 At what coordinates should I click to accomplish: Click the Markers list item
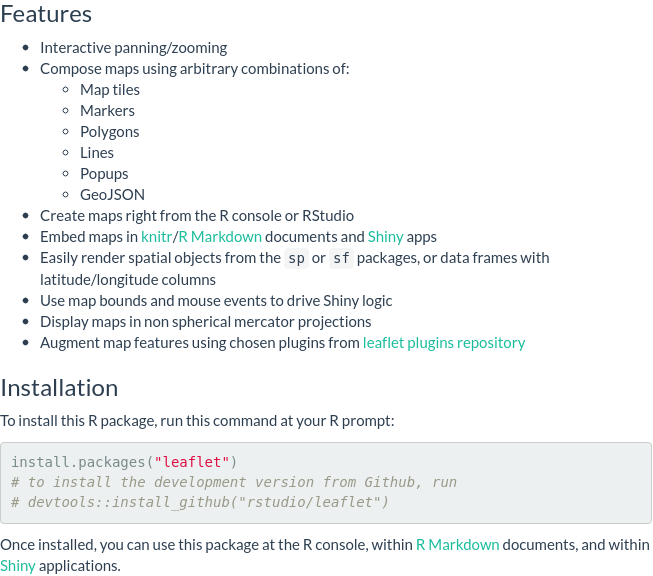pos(107,111)
